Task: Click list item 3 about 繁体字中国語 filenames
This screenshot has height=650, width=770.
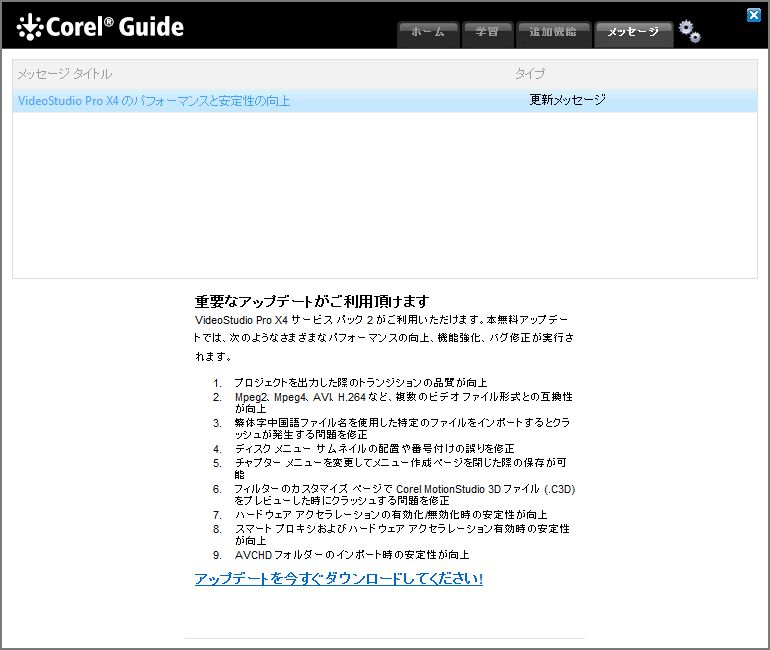Action: point(402,429)
